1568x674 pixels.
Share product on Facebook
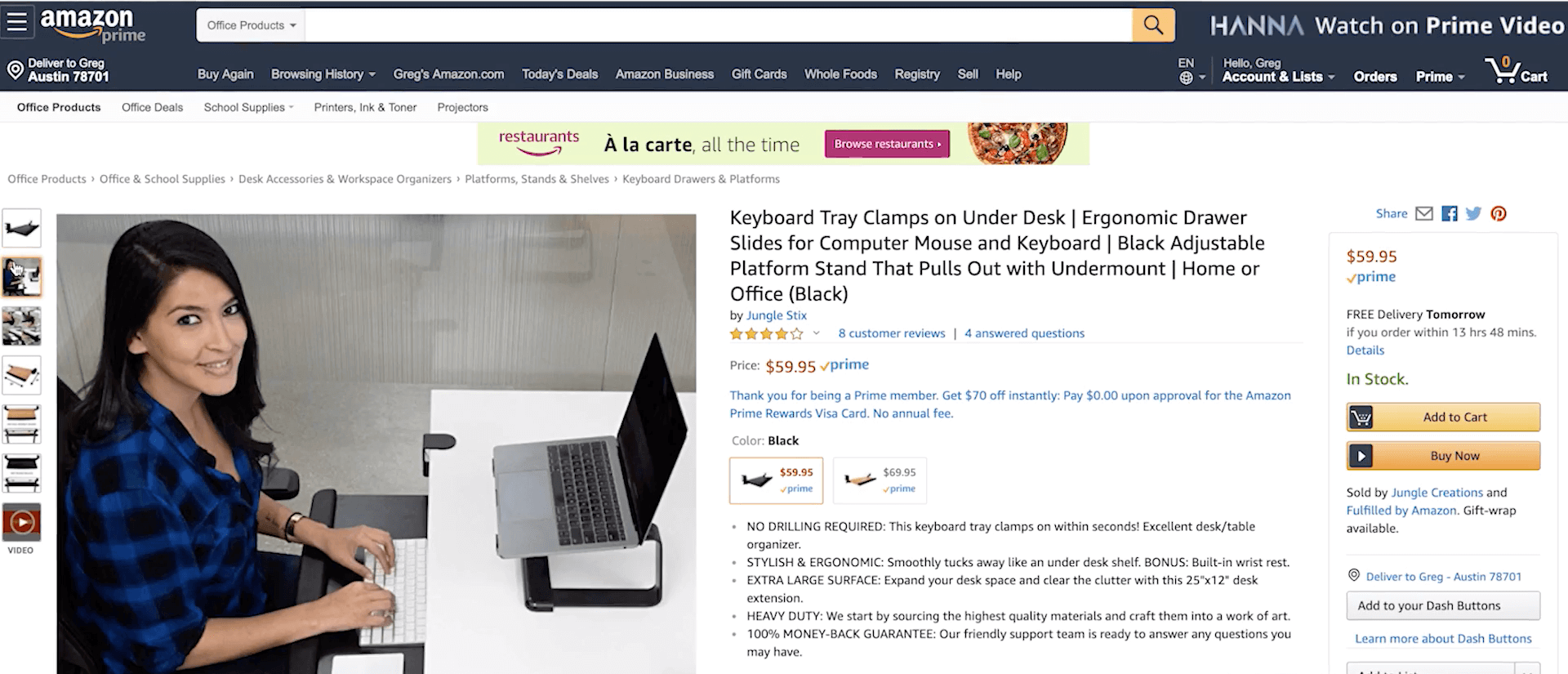pos(1450,213)
